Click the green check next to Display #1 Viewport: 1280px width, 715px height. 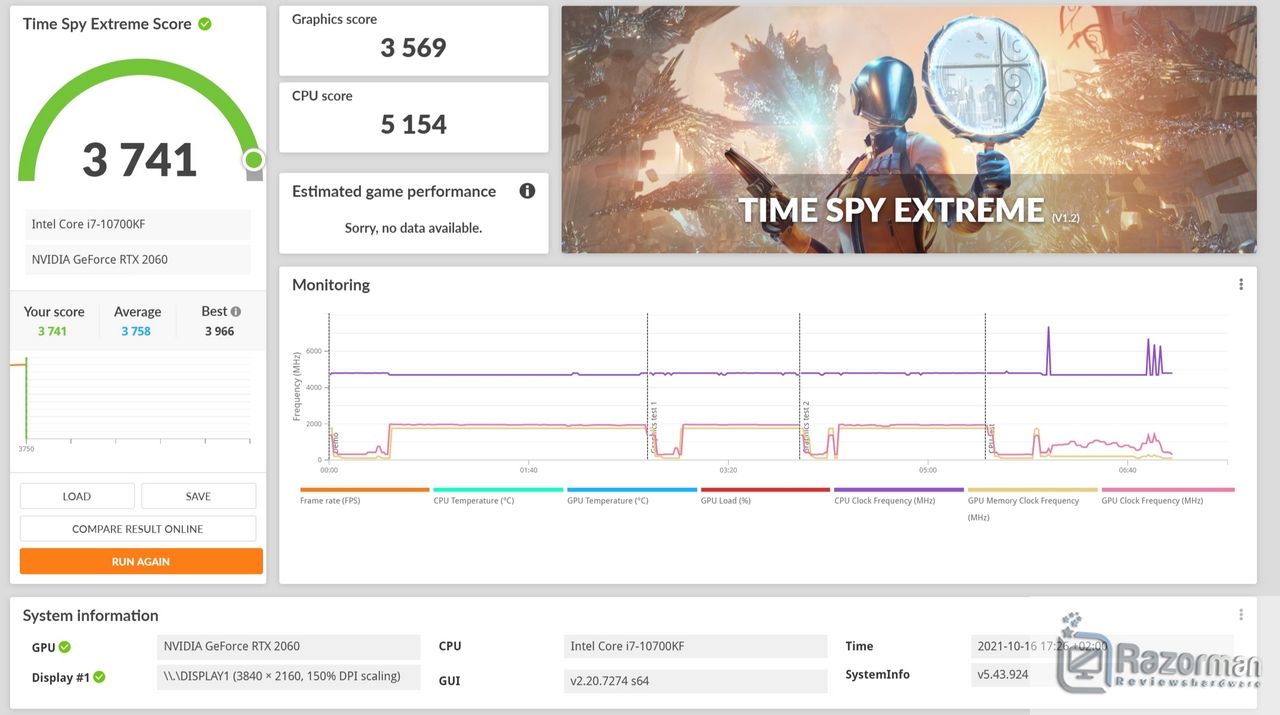coord(99,677)
